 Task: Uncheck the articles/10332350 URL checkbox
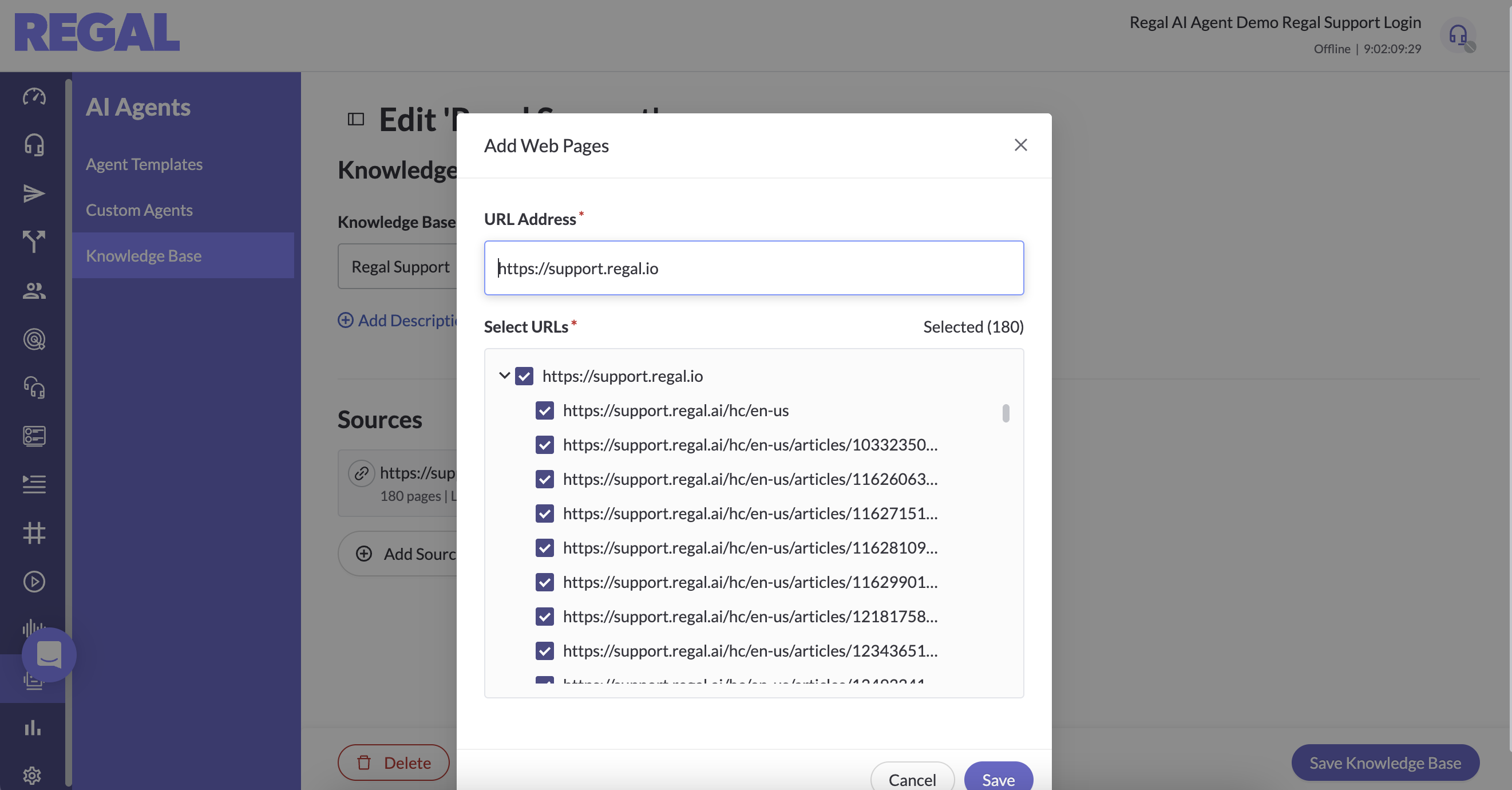545,444
